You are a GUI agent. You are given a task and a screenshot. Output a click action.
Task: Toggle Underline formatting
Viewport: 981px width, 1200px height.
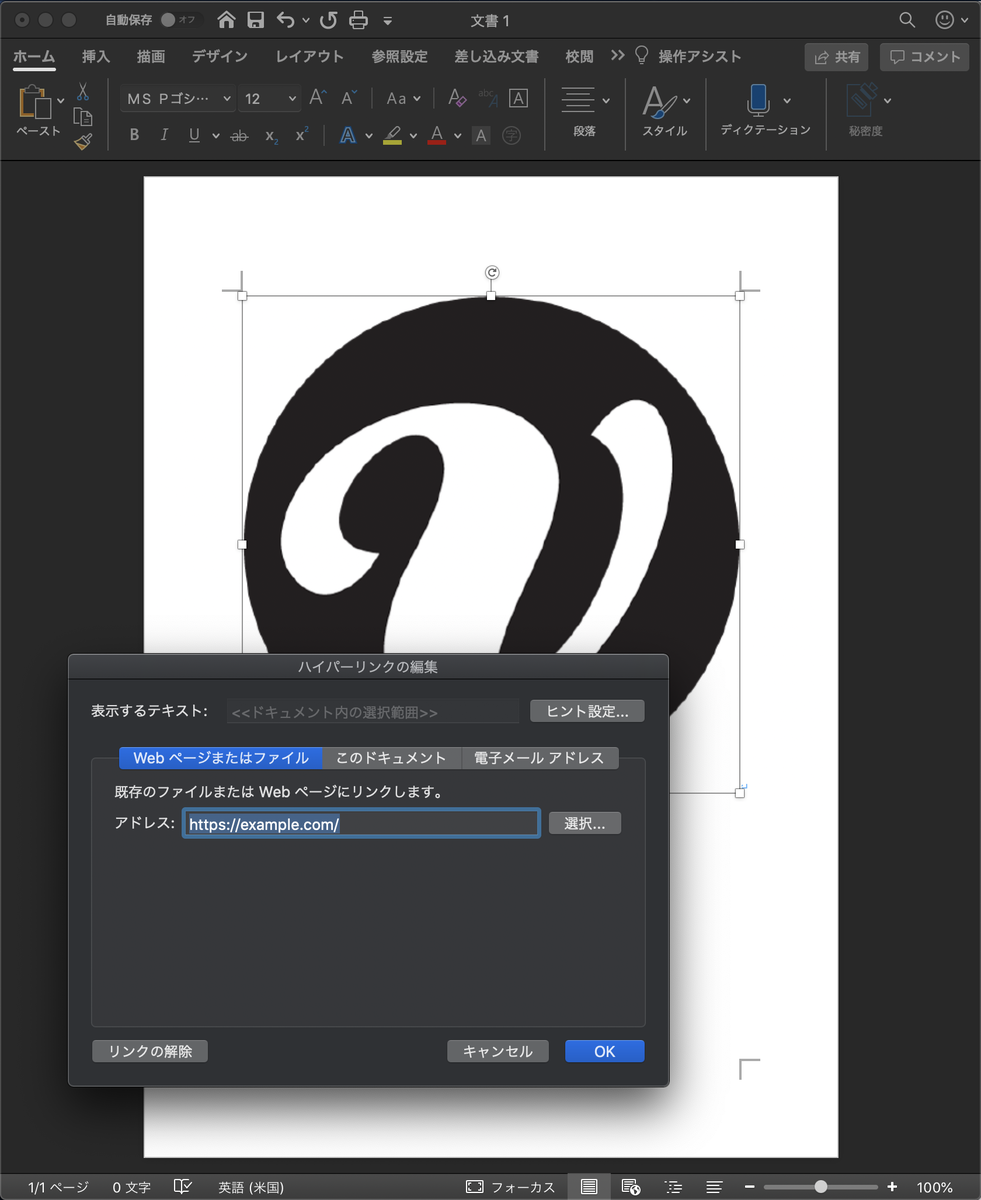tap(194, 135)
